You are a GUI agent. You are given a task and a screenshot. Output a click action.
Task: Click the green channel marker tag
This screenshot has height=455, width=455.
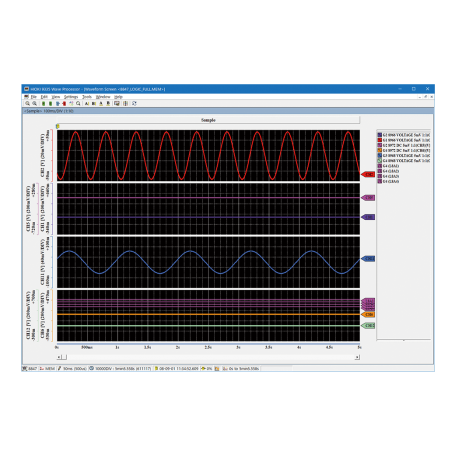pyautogui.click(x=368, y=325)
